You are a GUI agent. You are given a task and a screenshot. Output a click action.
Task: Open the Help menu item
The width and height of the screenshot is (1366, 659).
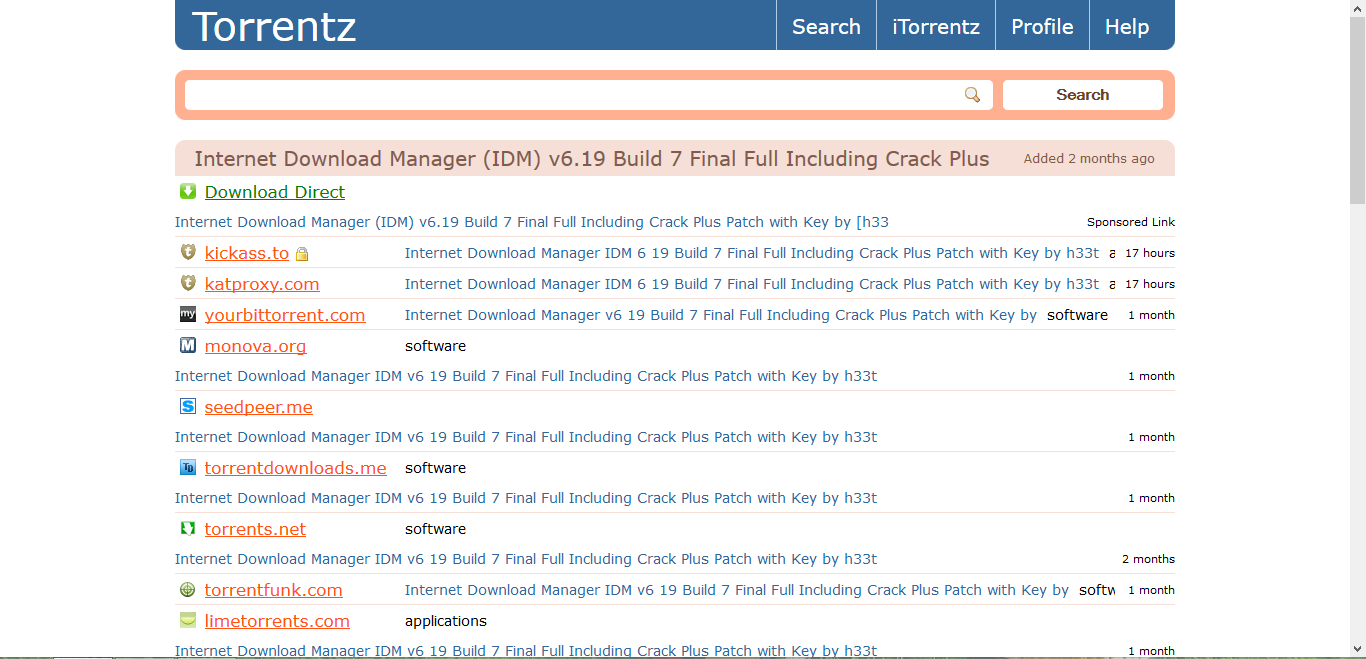coord(1127,25)
